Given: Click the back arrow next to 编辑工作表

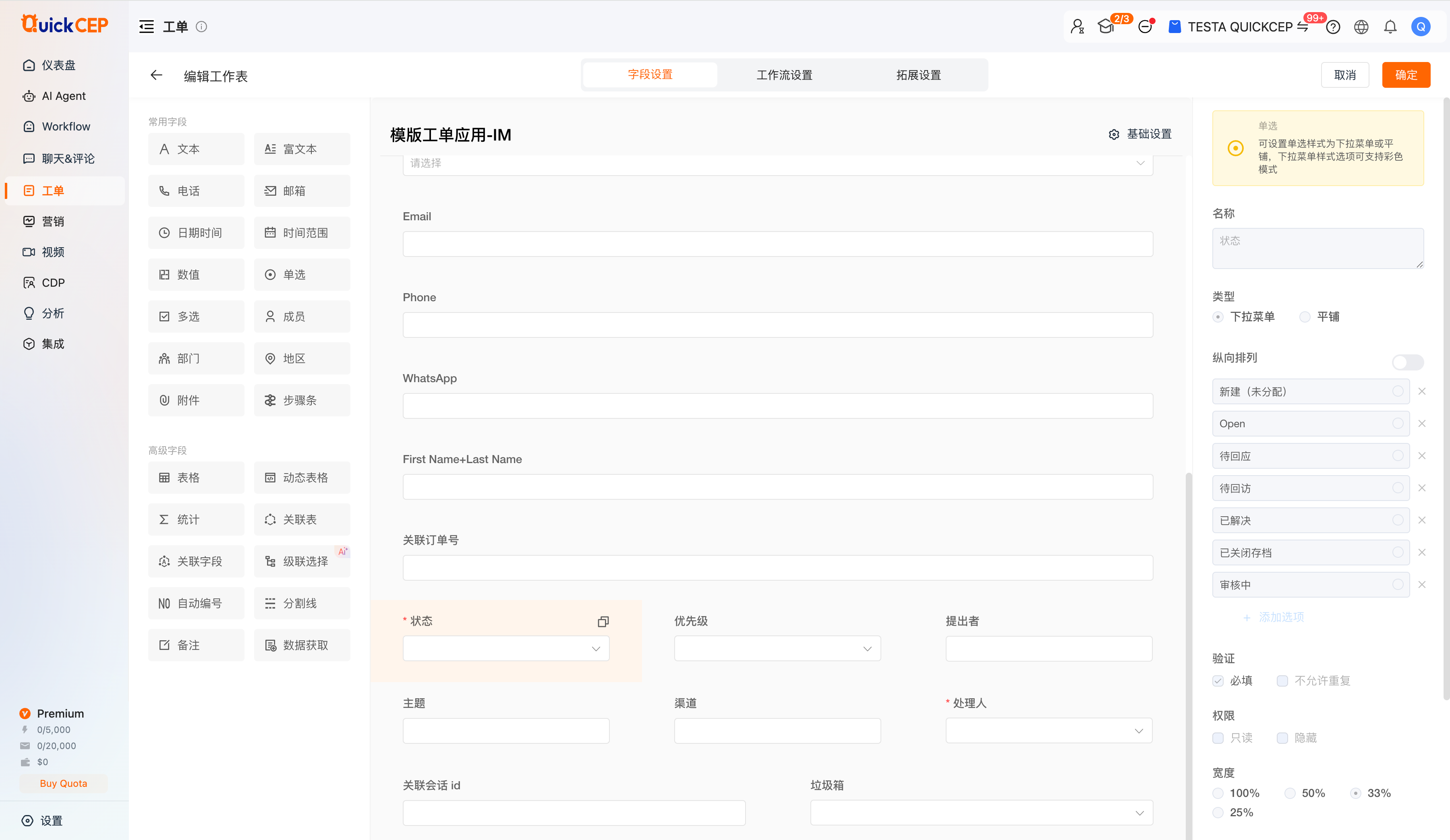Looking at the screenshot, I should 156,75.
